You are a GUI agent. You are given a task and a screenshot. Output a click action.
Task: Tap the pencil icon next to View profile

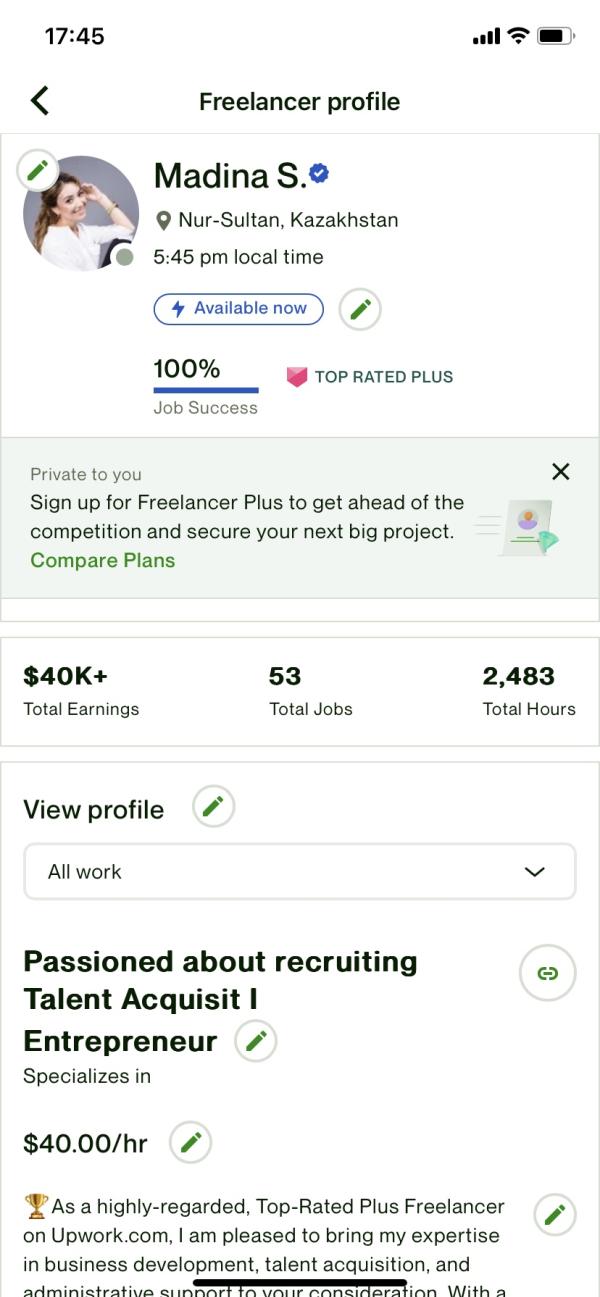pos(213,807)
